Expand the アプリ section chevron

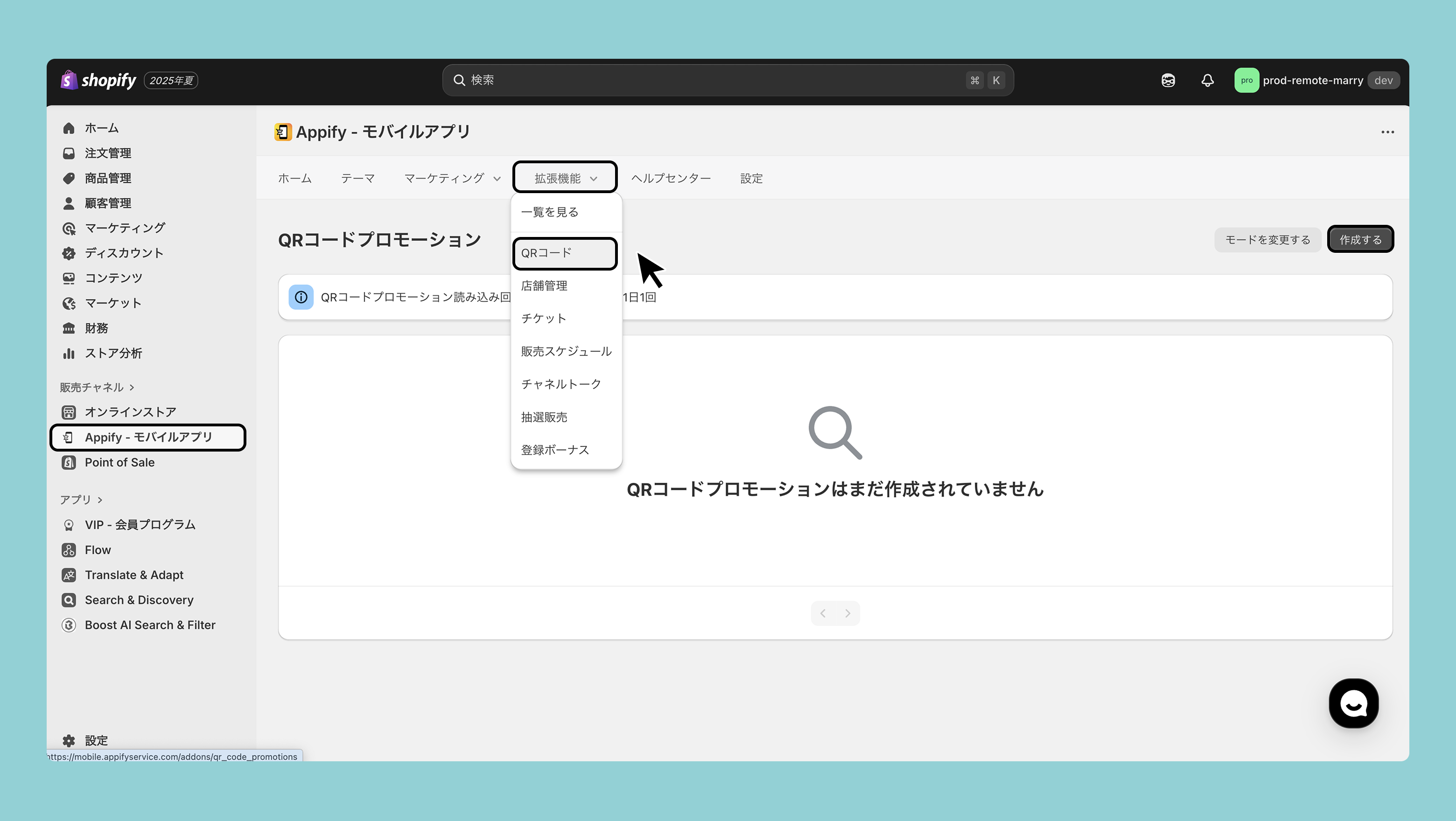[x=100, y=500]
